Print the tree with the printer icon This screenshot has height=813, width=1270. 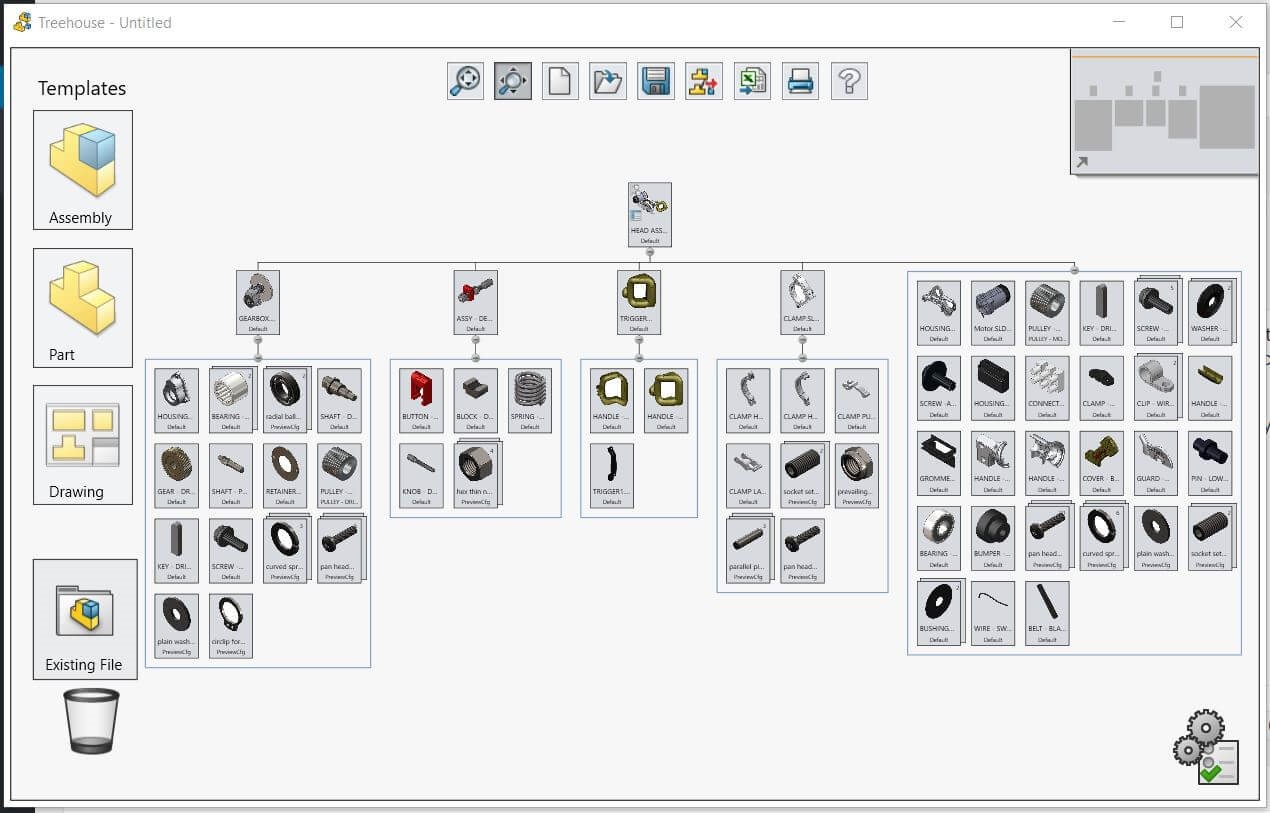click(800, 81)
